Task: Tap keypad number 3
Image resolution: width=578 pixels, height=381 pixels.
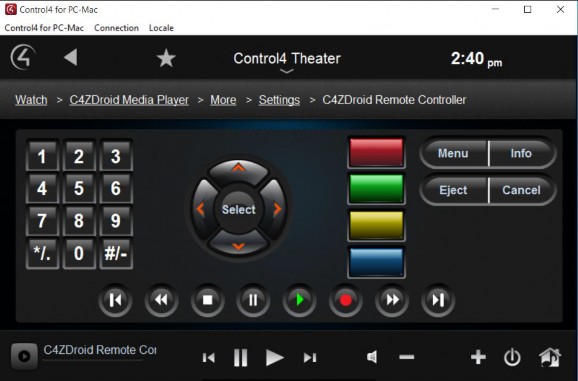Action: (x=116, y=156)
